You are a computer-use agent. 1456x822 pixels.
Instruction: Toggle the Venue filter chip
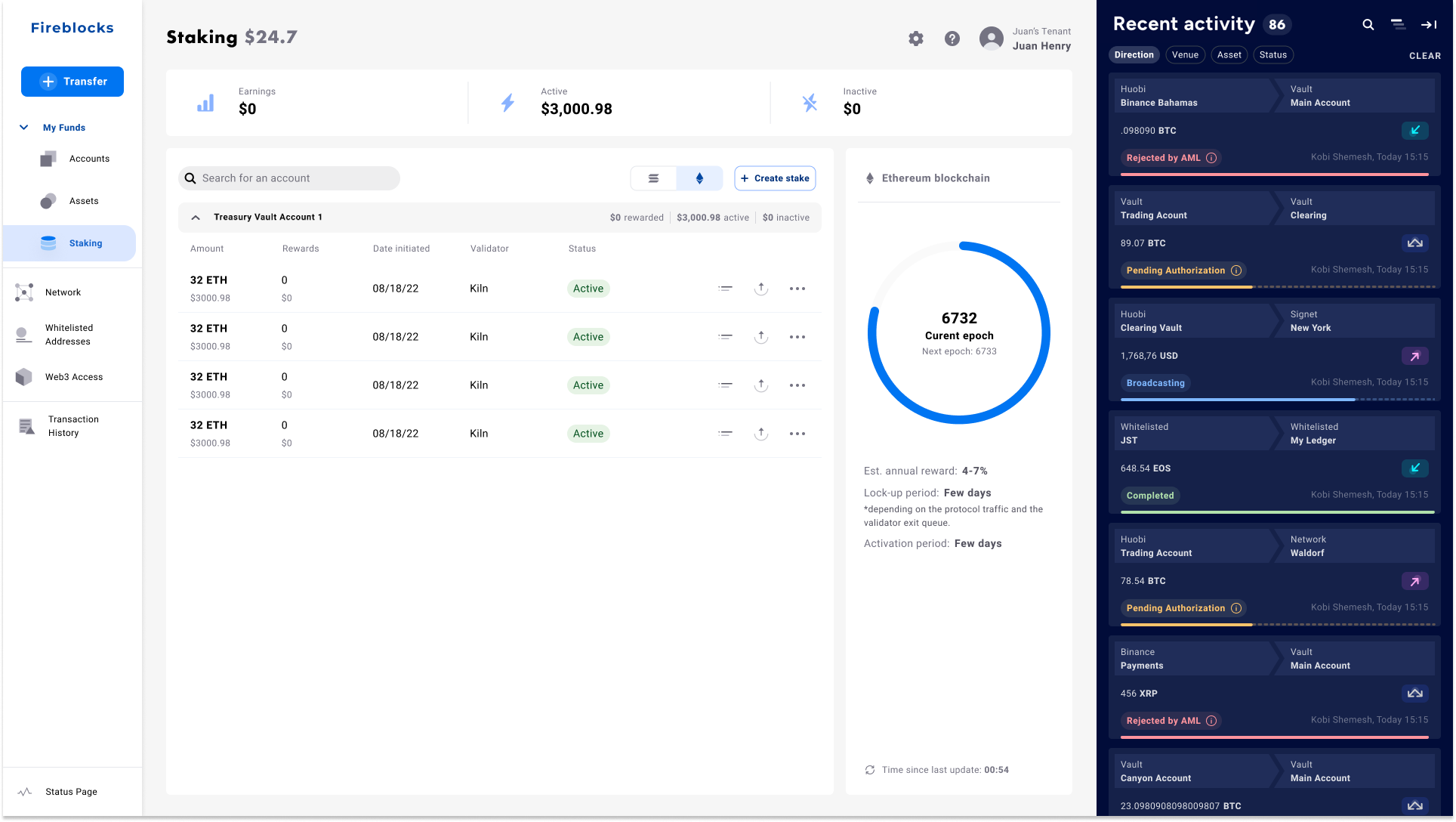(x=1185, y=55)
